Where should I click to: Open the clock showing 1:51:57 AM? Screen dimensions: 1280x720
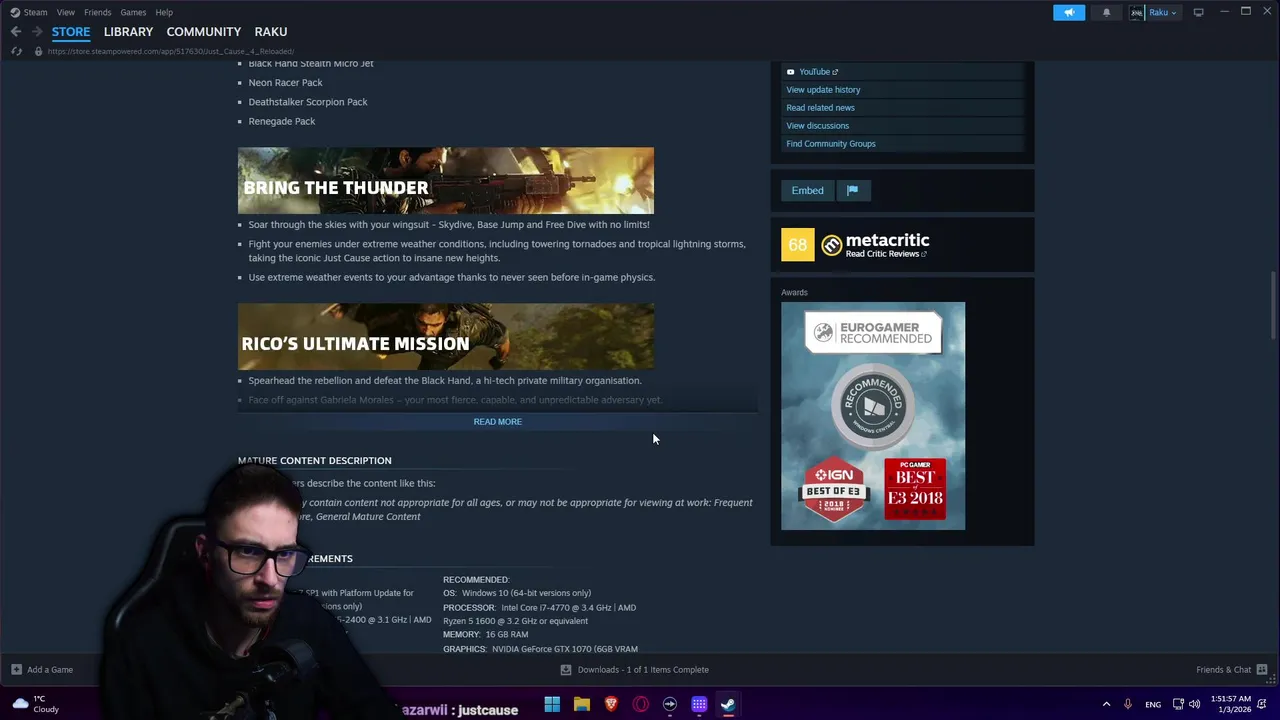pos(1230,705)
